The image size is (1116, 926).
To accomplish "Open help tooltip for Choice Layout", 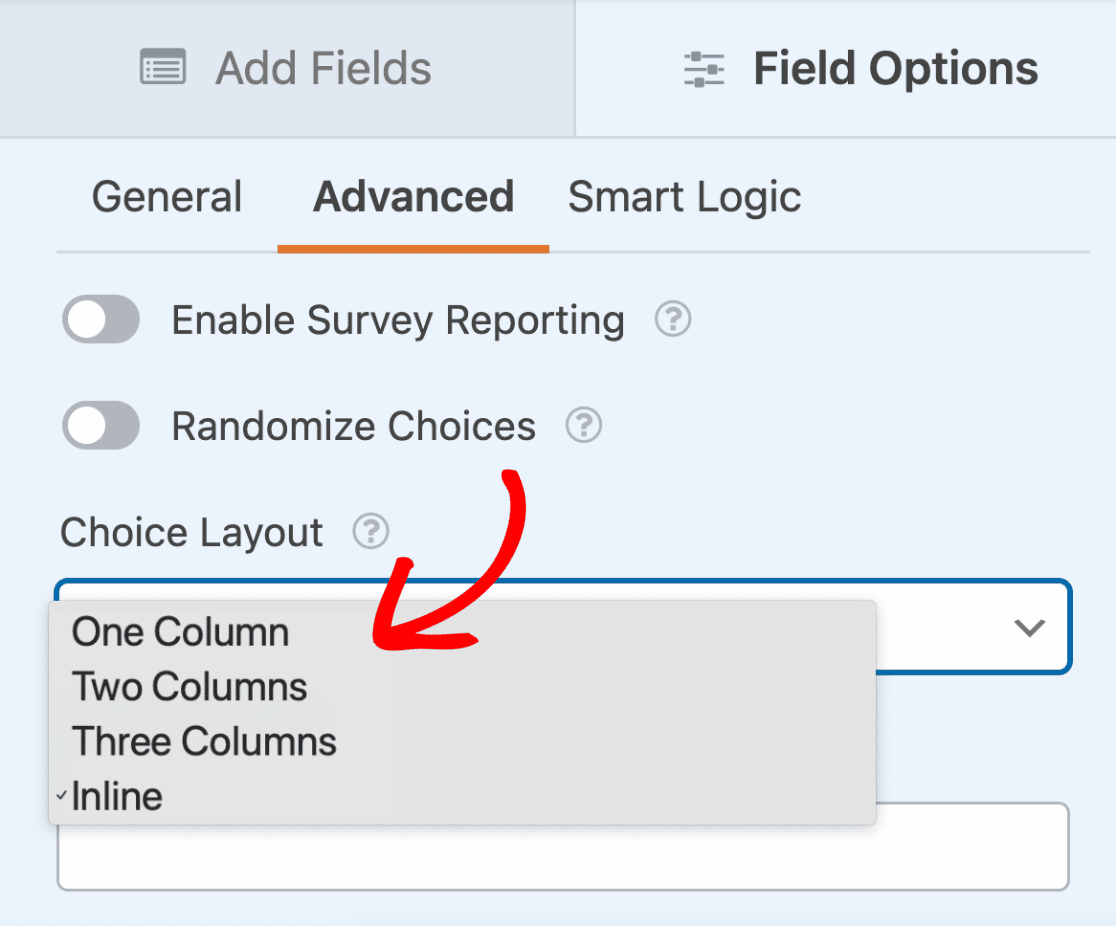I will 371,531.
